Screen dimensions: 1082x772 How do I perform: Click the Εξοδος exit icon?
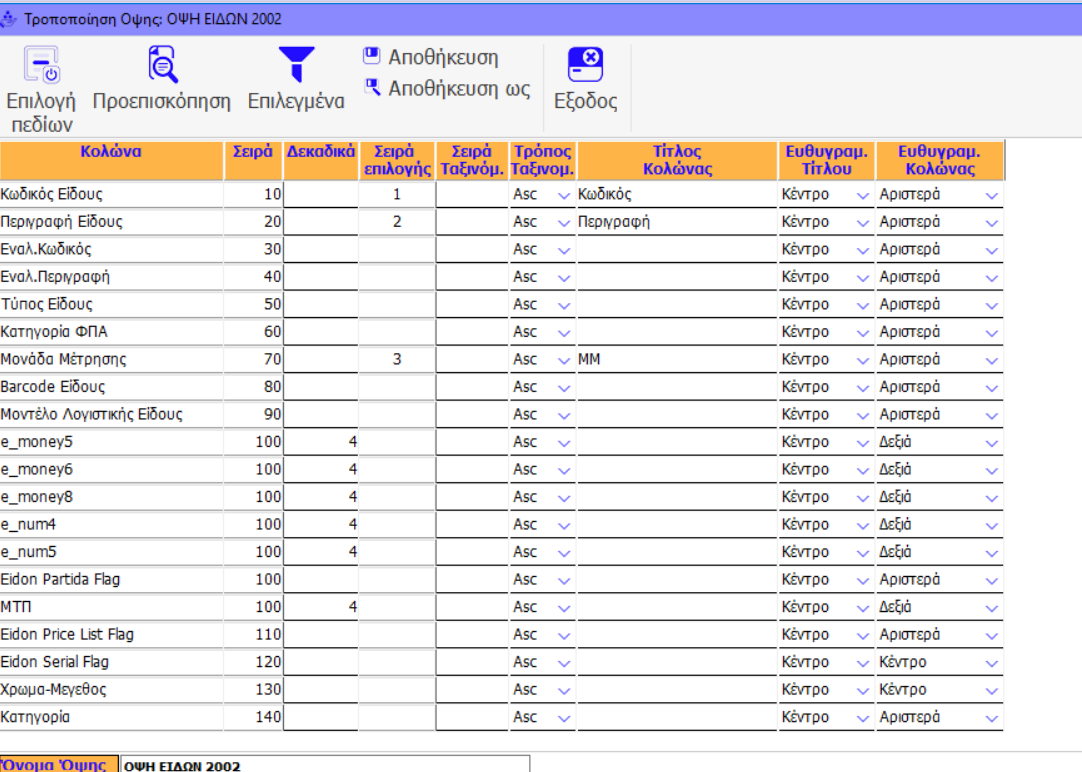click(x=585, y=66)
